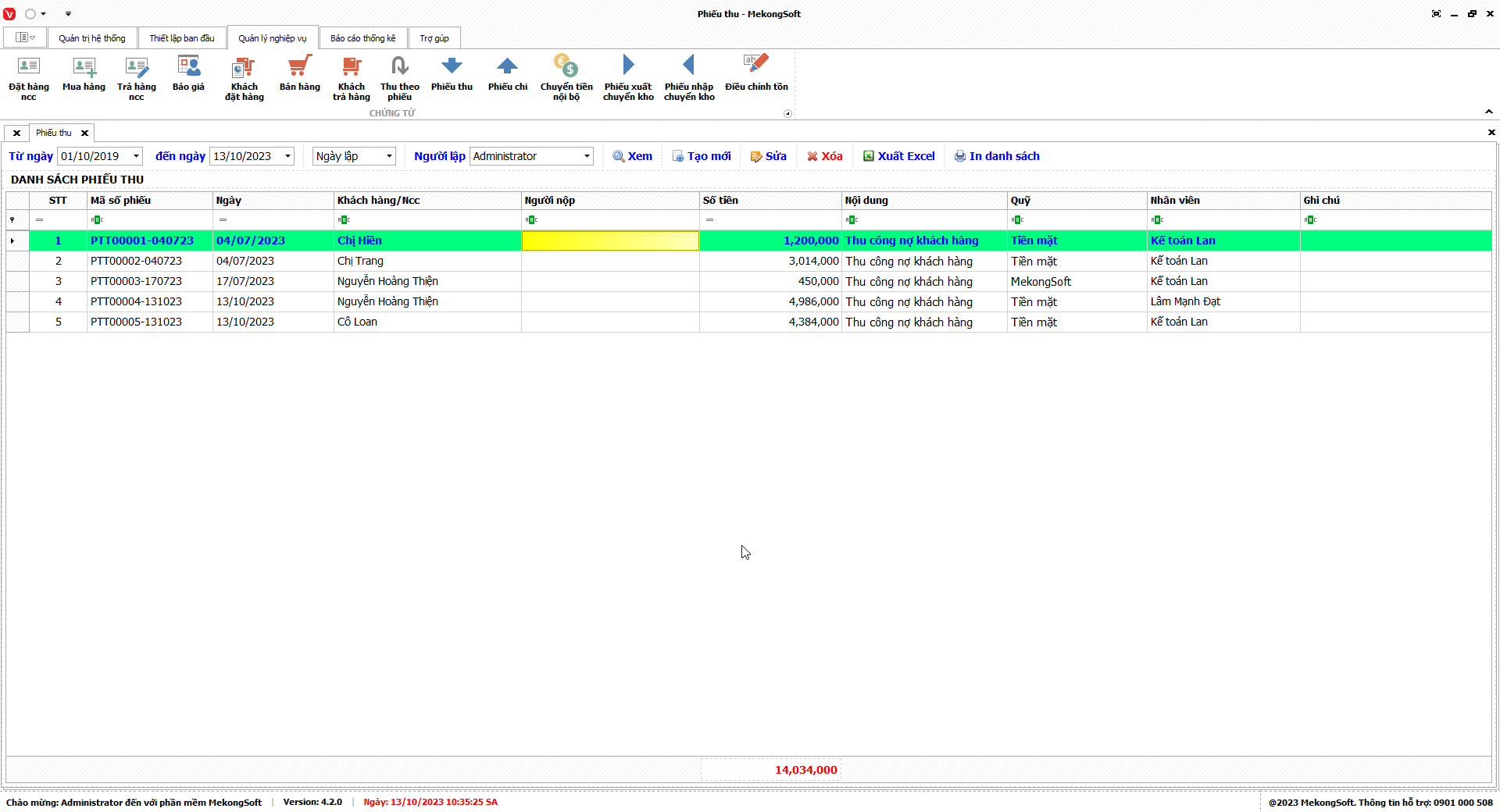The height and width of the screenshot is (812, 1500).
Task: Open the Quản trị hệ thống tab
Action: [91, 38]
